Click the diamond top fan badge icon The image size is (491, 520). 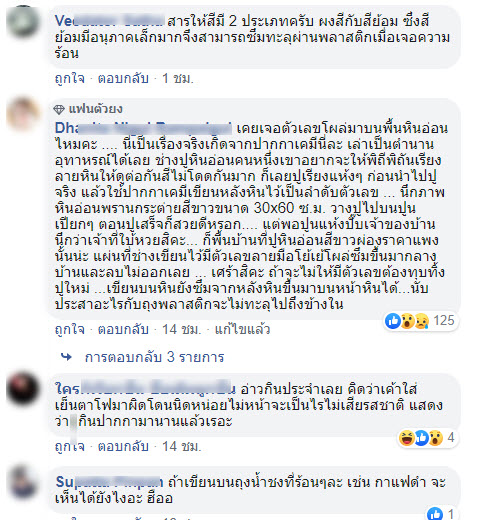click(59, 109)
